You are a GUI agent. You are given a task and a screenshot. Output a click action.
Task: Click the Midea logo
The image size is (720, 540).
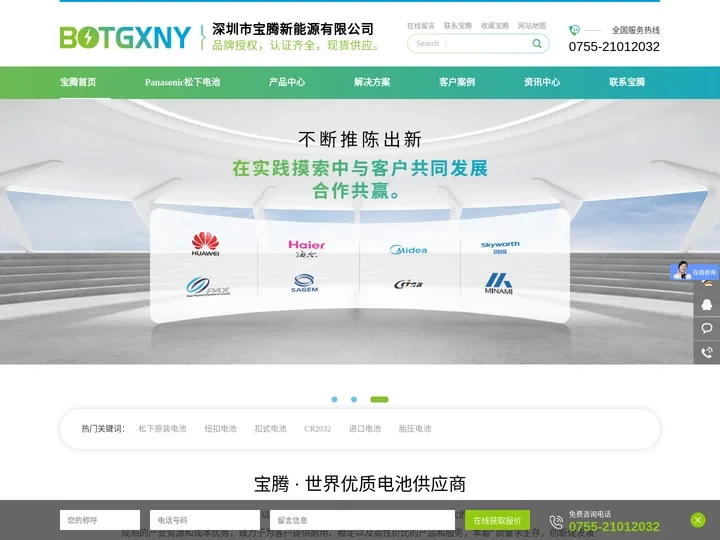(408, 250)
